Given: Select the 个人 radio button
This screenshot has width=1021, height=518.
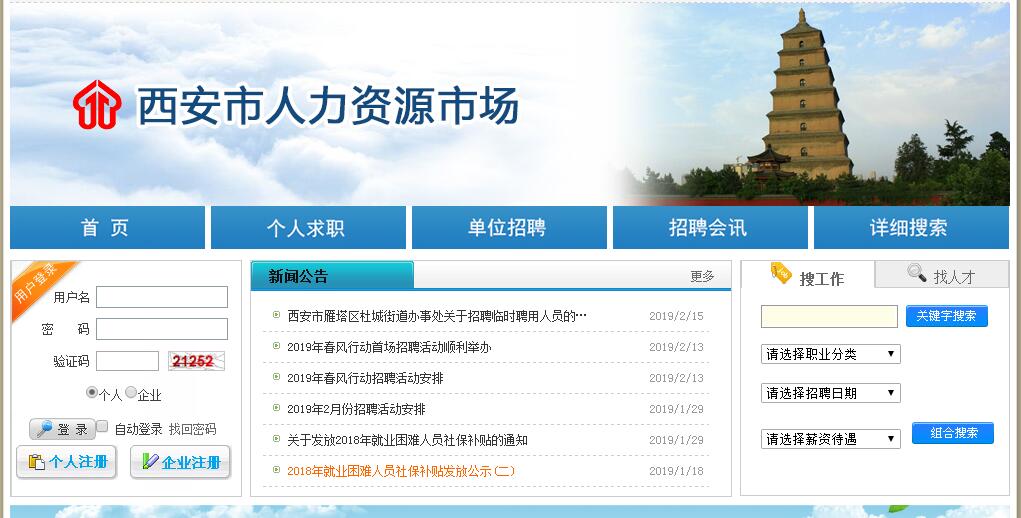Looking at the screenshot, I should (x=92, y=393).
